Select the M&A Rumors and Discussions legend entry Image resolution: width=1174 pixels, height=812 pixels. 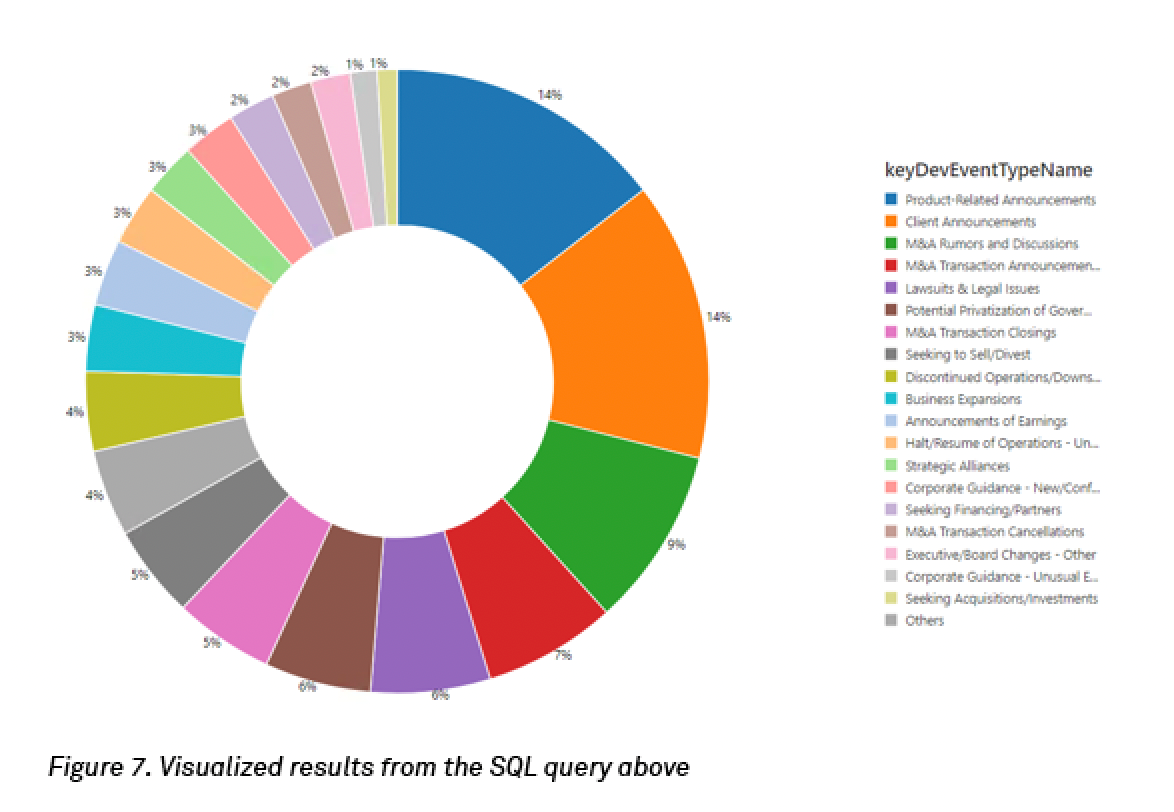point(991,244)
